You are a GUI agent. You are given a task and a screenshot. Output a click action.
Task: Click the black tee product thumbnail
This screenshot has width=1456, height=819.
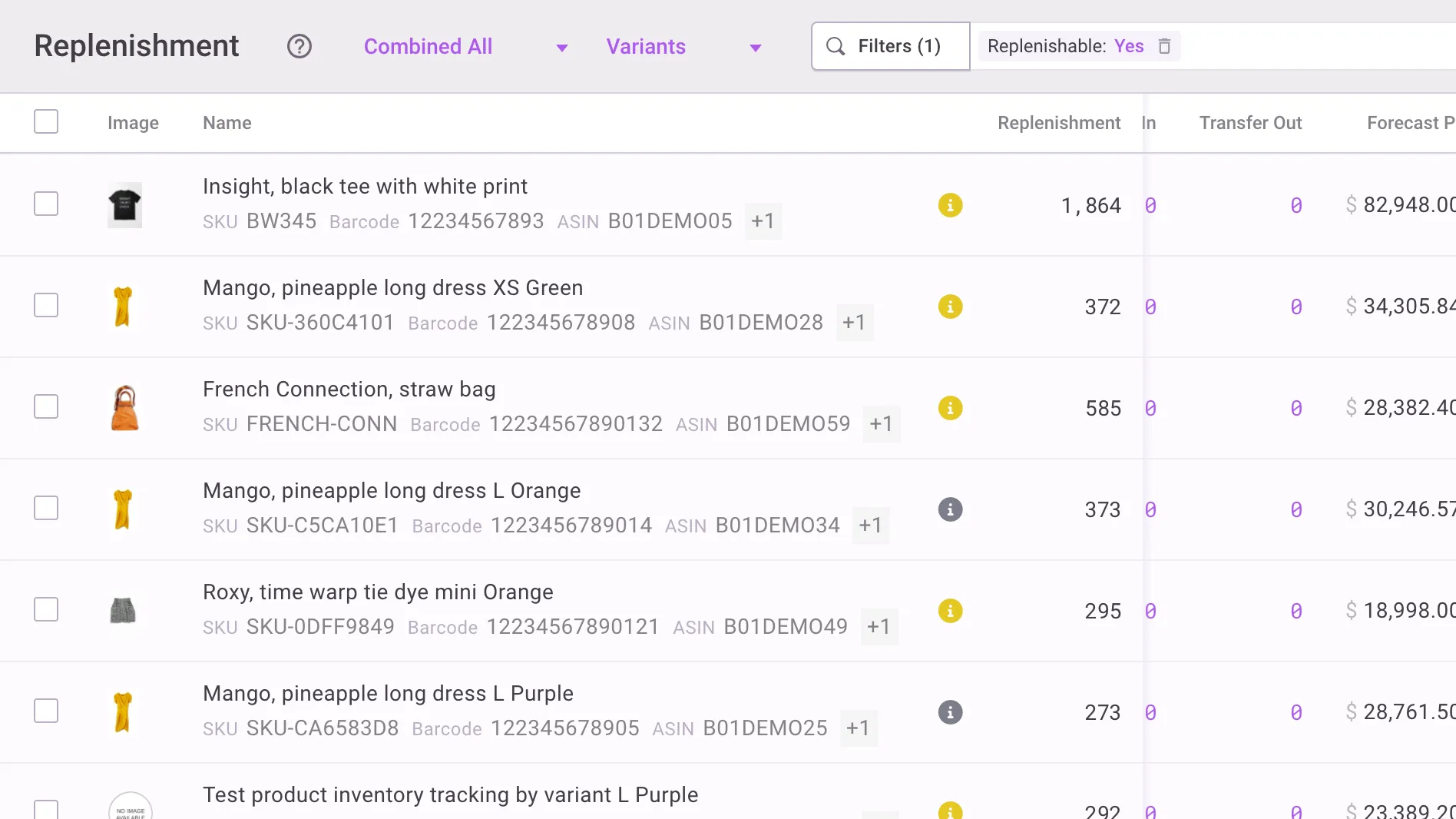click(x=124, y=204)
